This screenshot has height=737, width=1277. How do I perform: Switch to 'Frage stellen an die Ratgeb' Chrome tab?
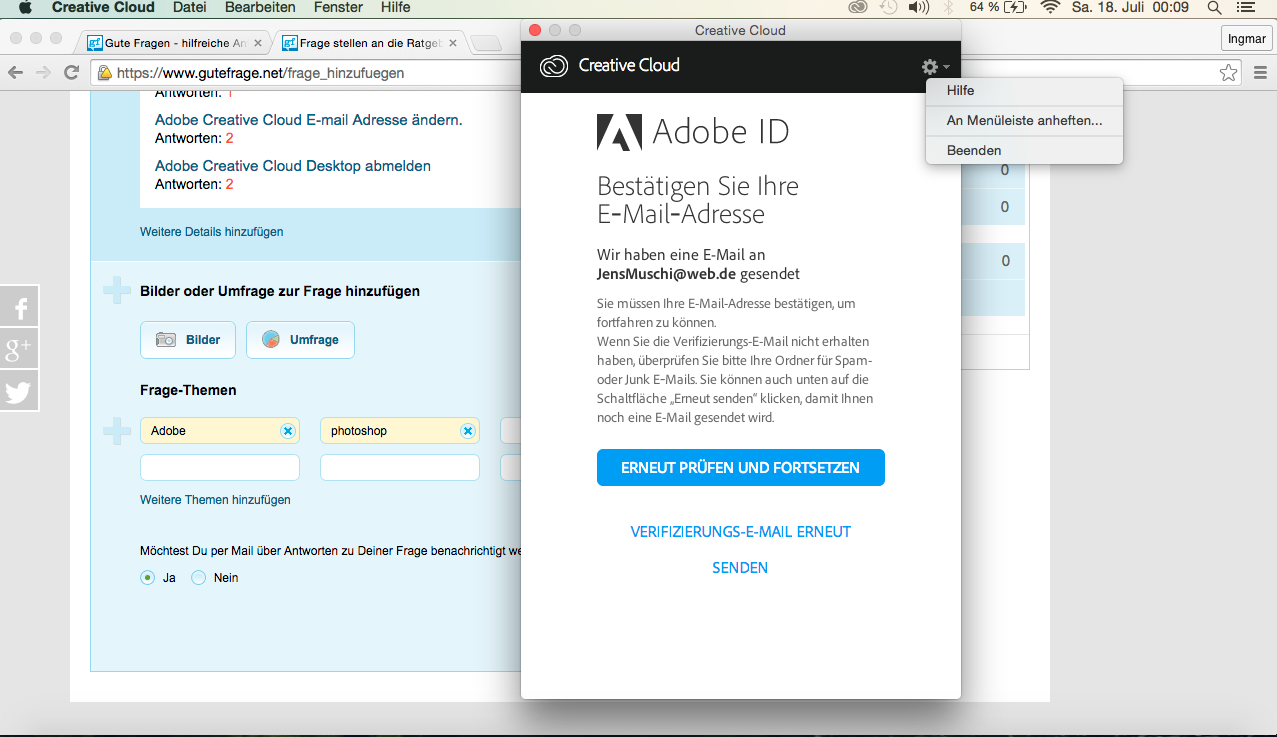pyautogui.click(x=368, y=43)
